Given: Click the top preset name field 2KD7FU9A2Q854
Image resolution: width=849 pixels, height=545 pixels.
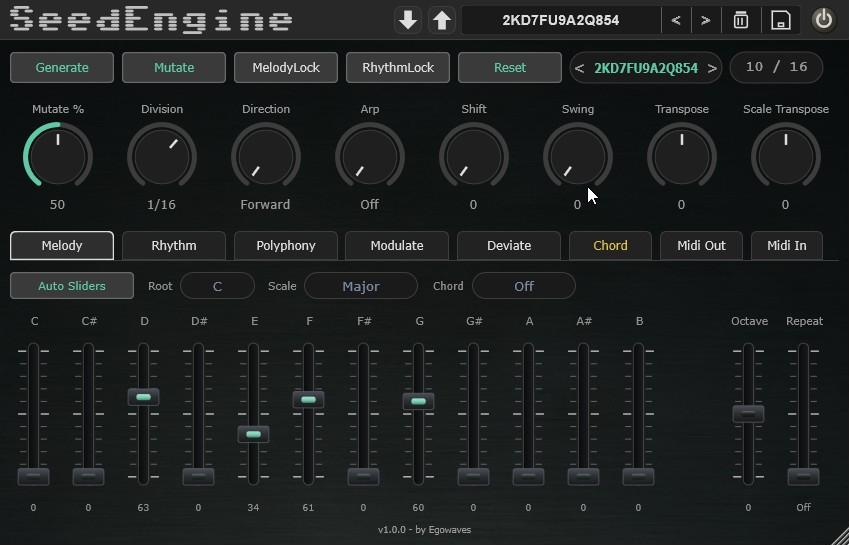Looking at the screenshot, I should pyautogui.click(x=561, y=21).
